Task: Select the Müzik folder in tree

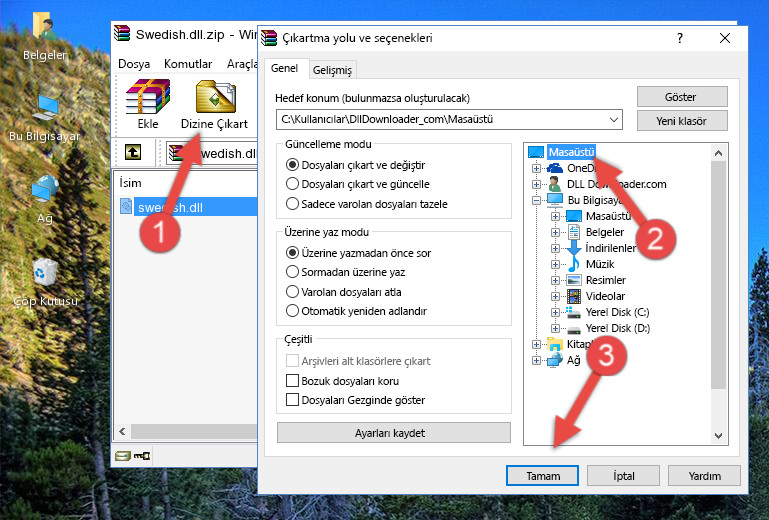Action: [600, 264]
